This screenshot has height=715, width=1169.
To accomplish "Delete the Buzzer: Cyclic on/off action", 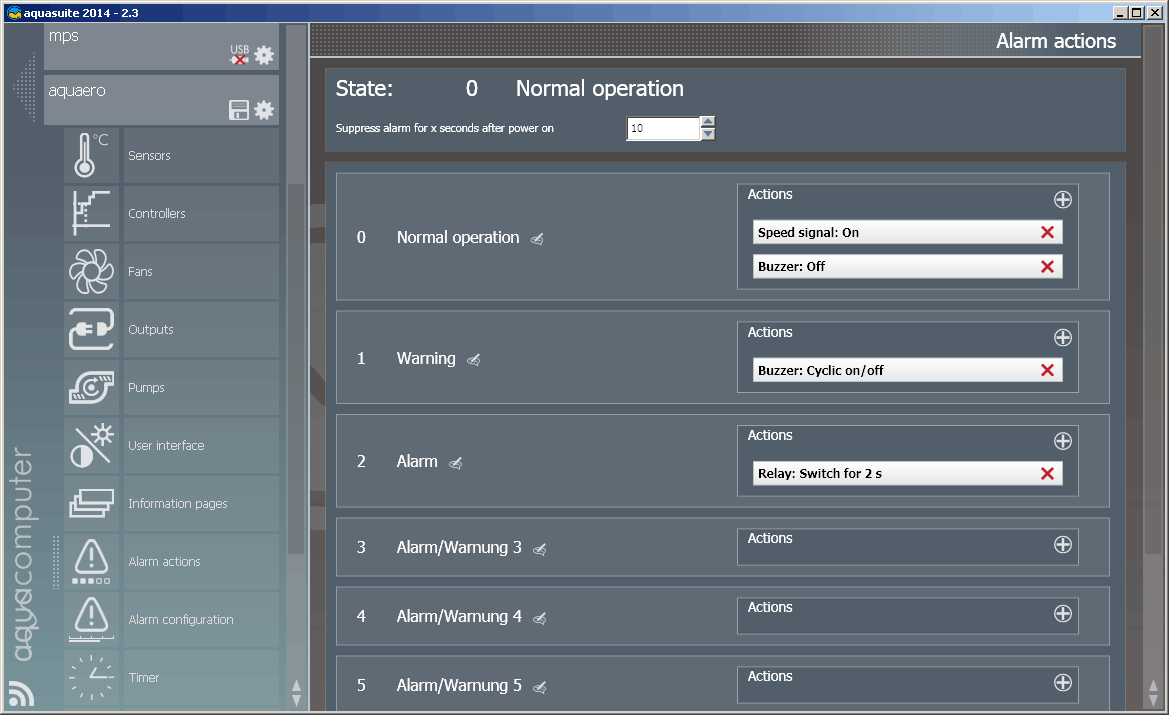I will click(x=1047, y=370).
